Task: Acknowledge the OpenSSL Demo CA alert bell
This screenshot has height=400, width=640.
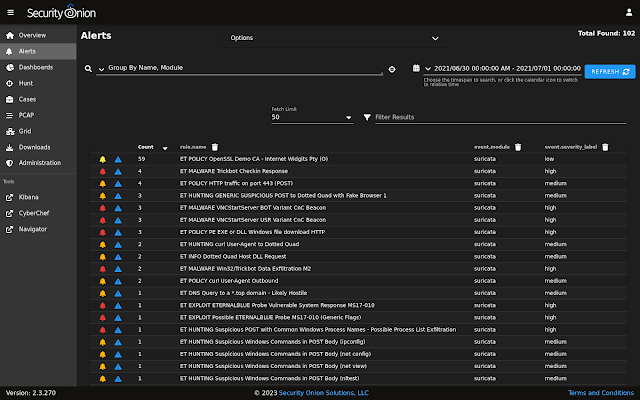Action: tap(102, 159)
